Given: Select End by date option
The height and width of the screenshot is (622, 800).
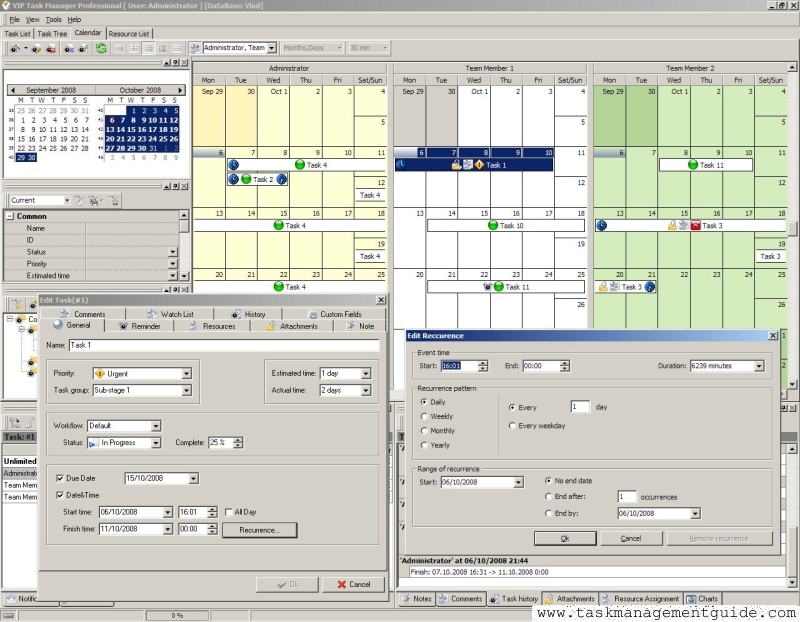Looking at the screenshot, I should 548,513.
